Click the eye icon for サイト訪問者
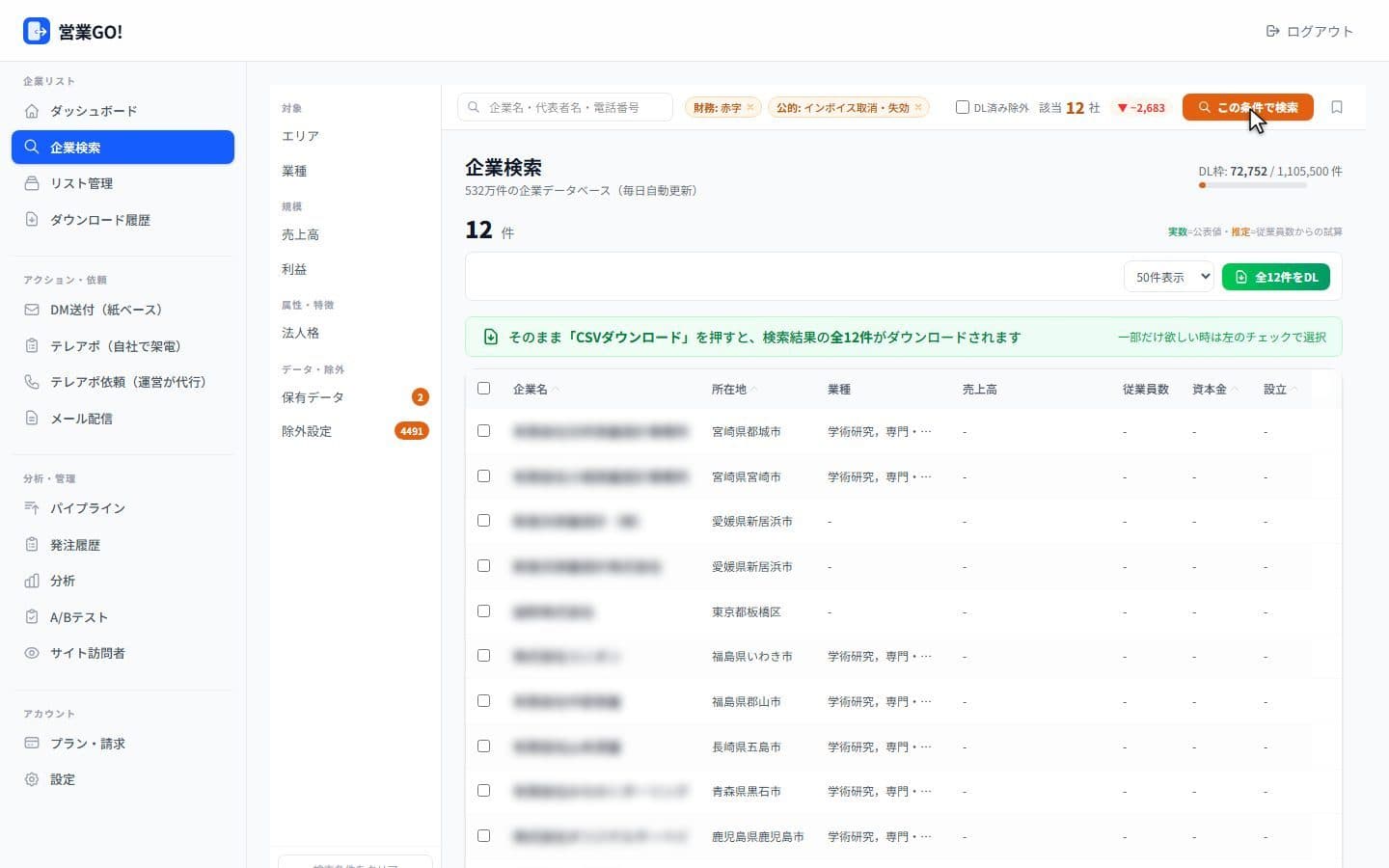This screenshot has width=1389, height=868. click(32, 653)
